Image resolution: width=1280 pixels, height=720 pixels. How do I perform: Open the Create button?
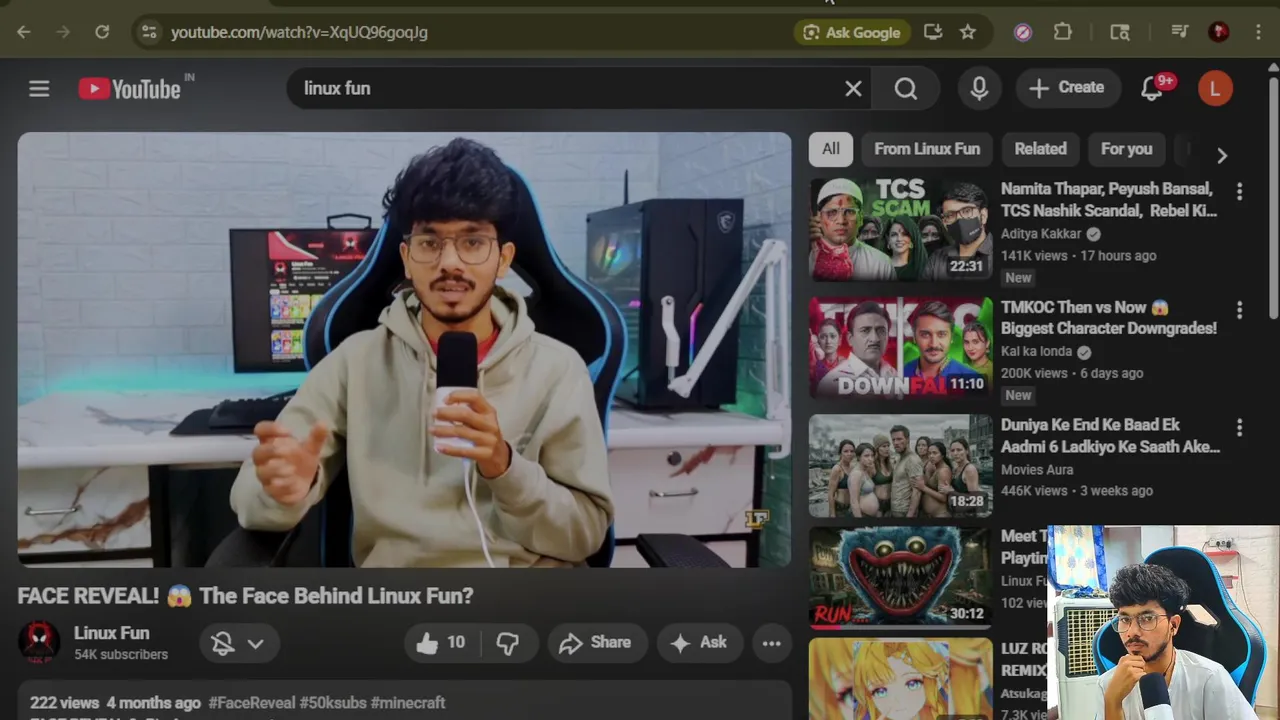click(x=1067, y=88)
